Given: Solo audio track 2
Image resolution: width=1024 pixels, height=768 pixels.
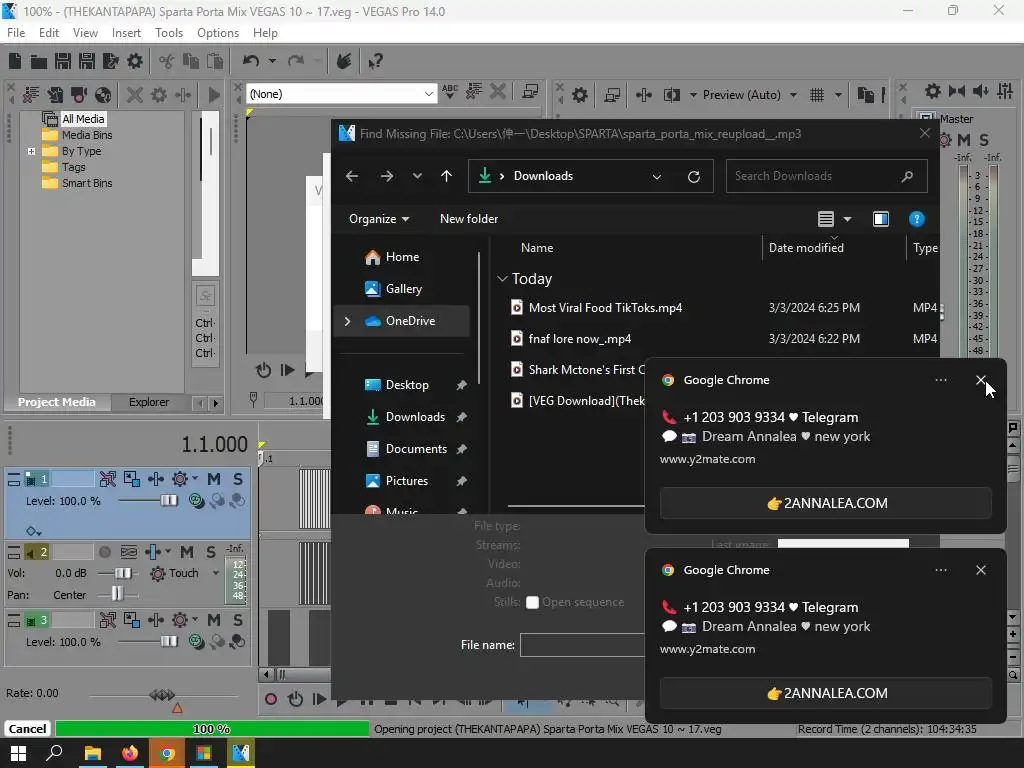Looking at the screenshot, I should [x=210, y=552].
